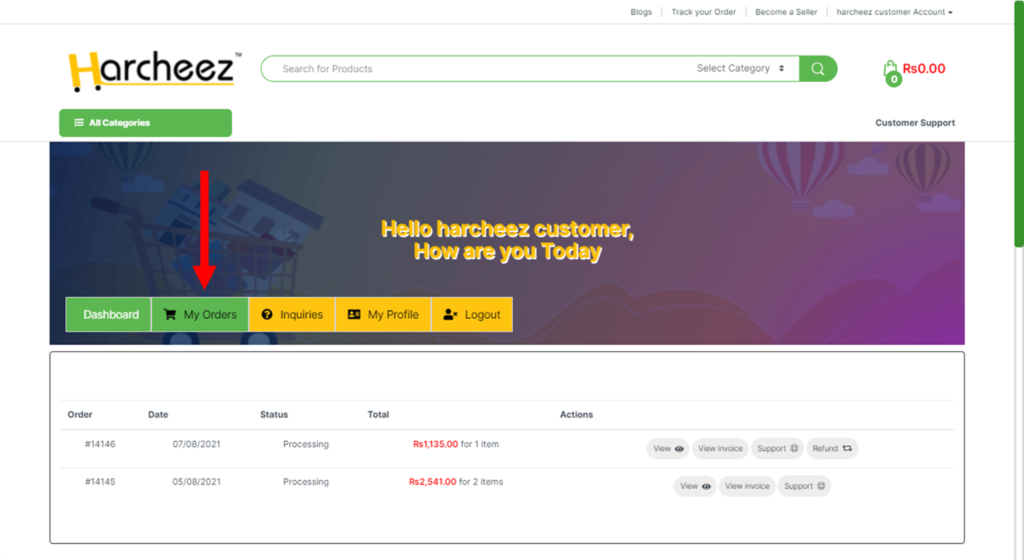The width and height of the screenshot is (1024, 560).
Task: Click the Rs2,541.00 total amount
Action: [432, 482]
